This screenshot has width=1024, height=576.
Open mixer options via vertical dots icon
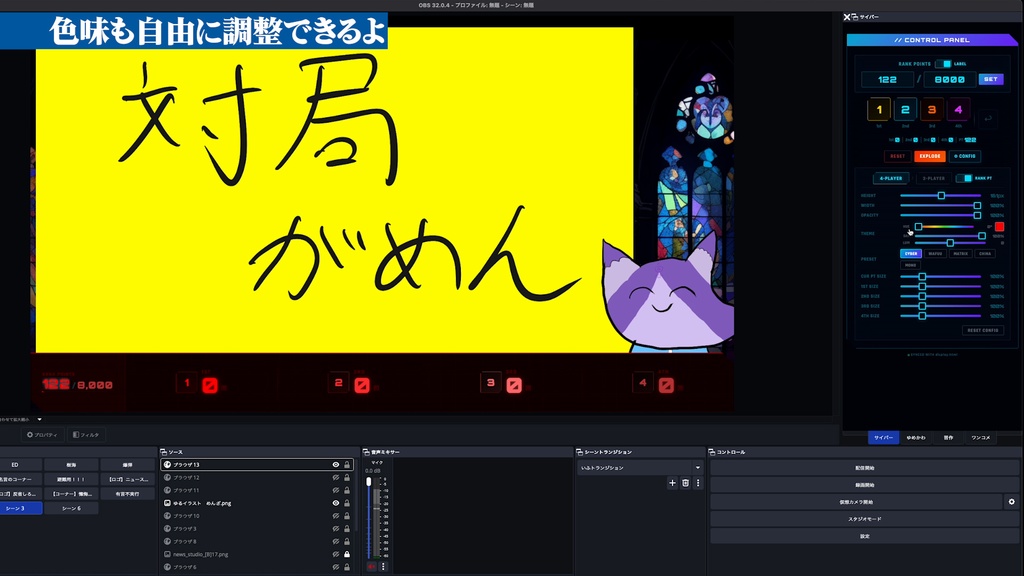383,567
